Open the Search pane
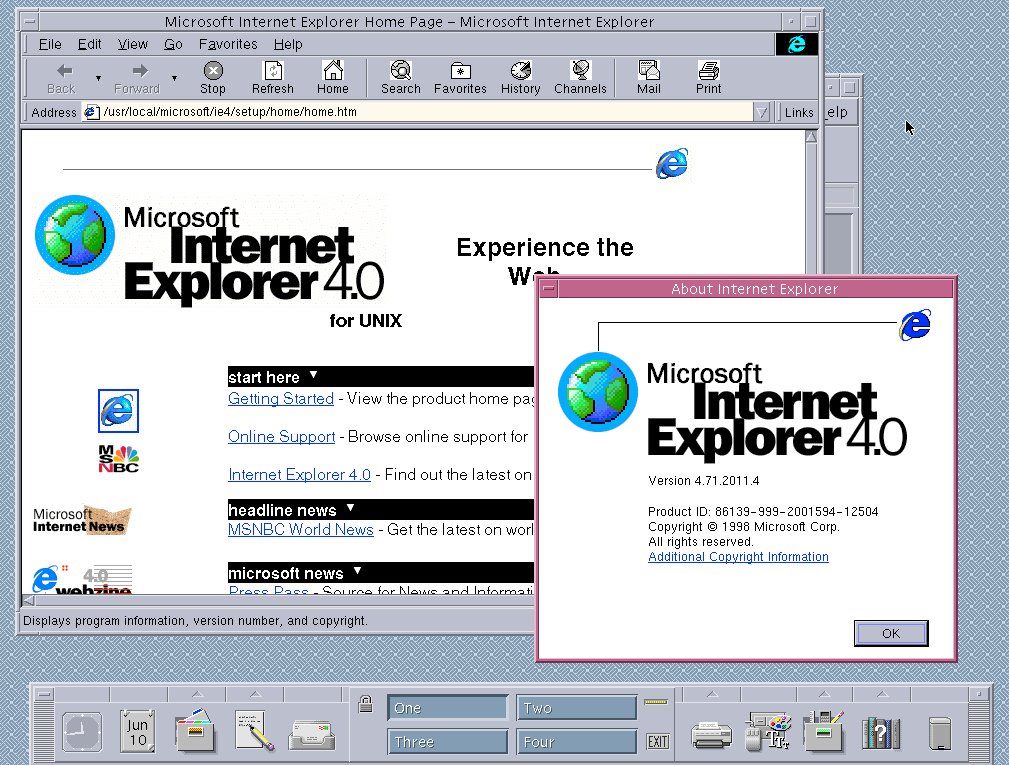The image size is (1009, 765). pos(400,78)
